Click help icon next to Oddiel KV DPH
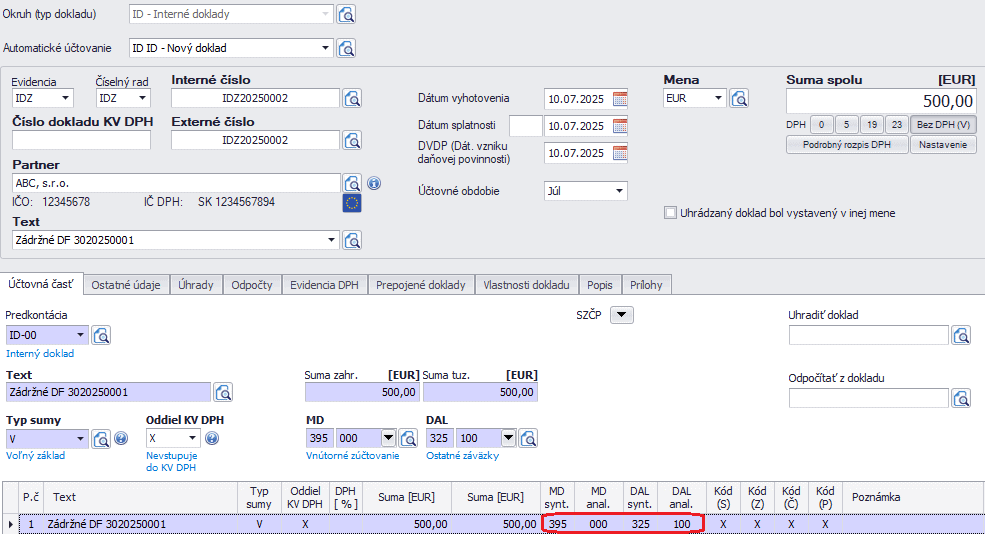Screen dimensions: 985x534 click(x=212, y=438)
